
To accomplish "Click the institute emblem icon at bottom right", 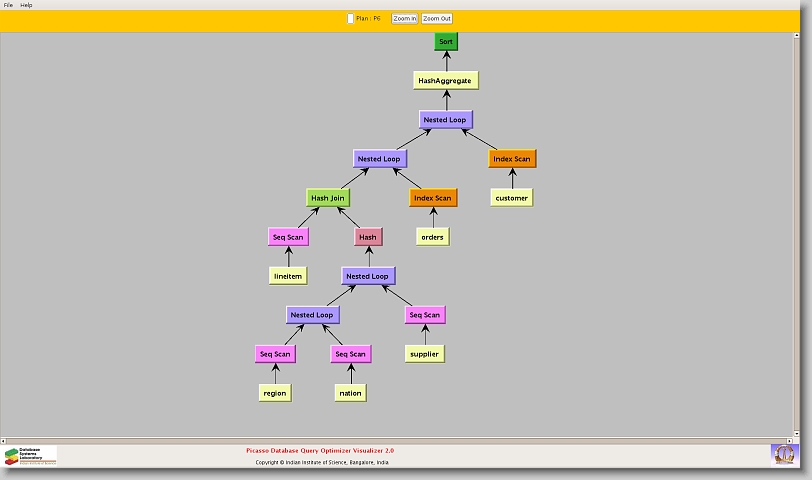I will point(784,454).
